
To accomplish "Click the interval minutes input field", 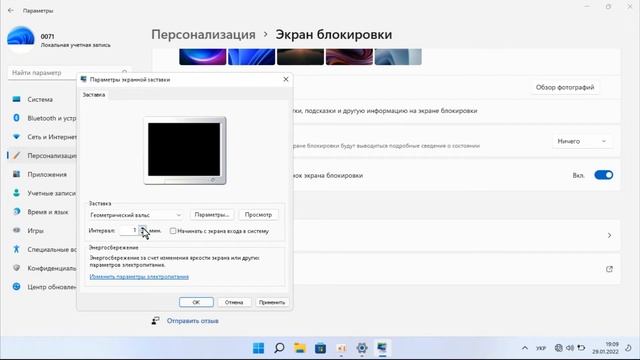I will (129, 231).
